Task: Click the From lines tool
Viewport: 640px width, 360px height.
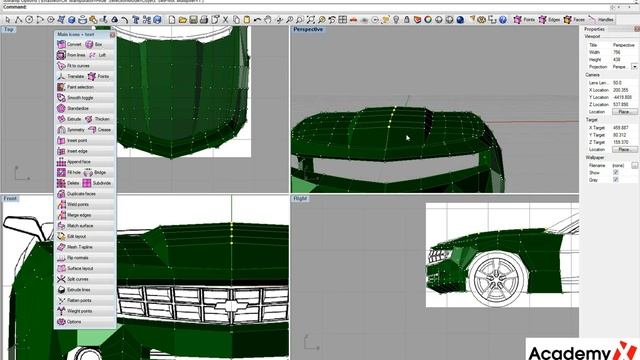Action: point(72,55)
